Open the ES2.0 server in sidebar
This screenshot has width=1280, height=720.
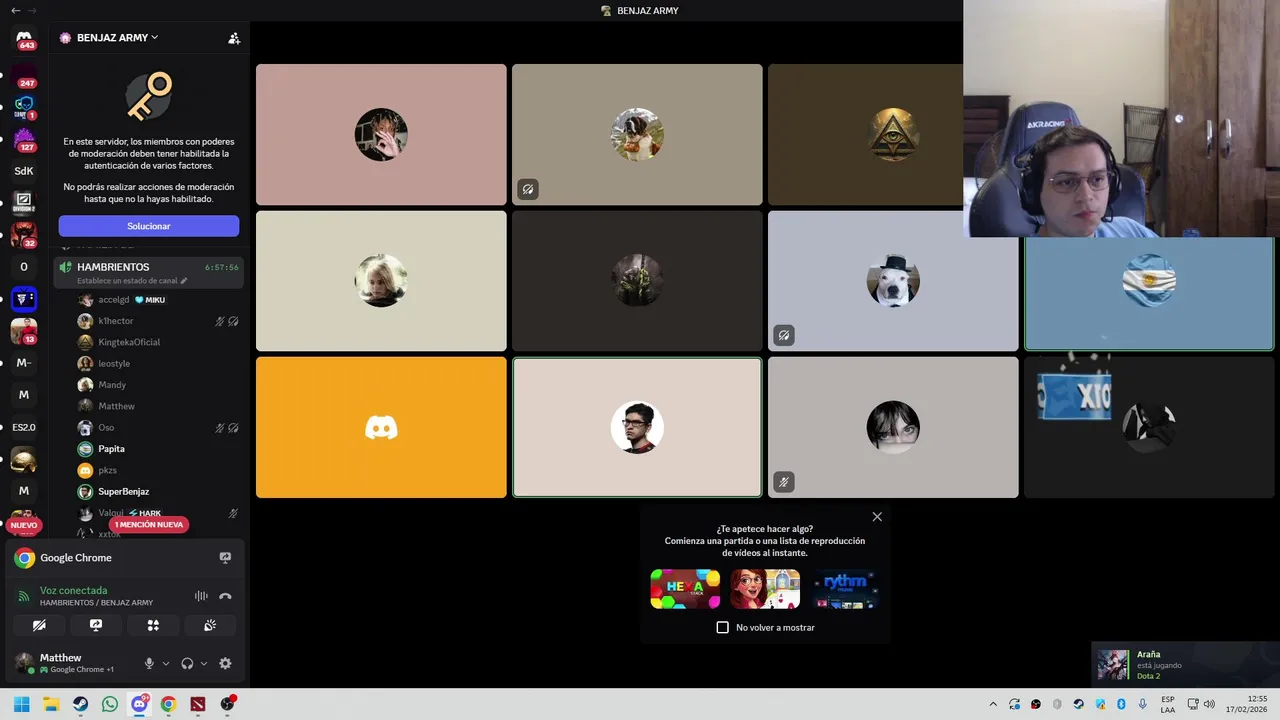tap(24, 427)
